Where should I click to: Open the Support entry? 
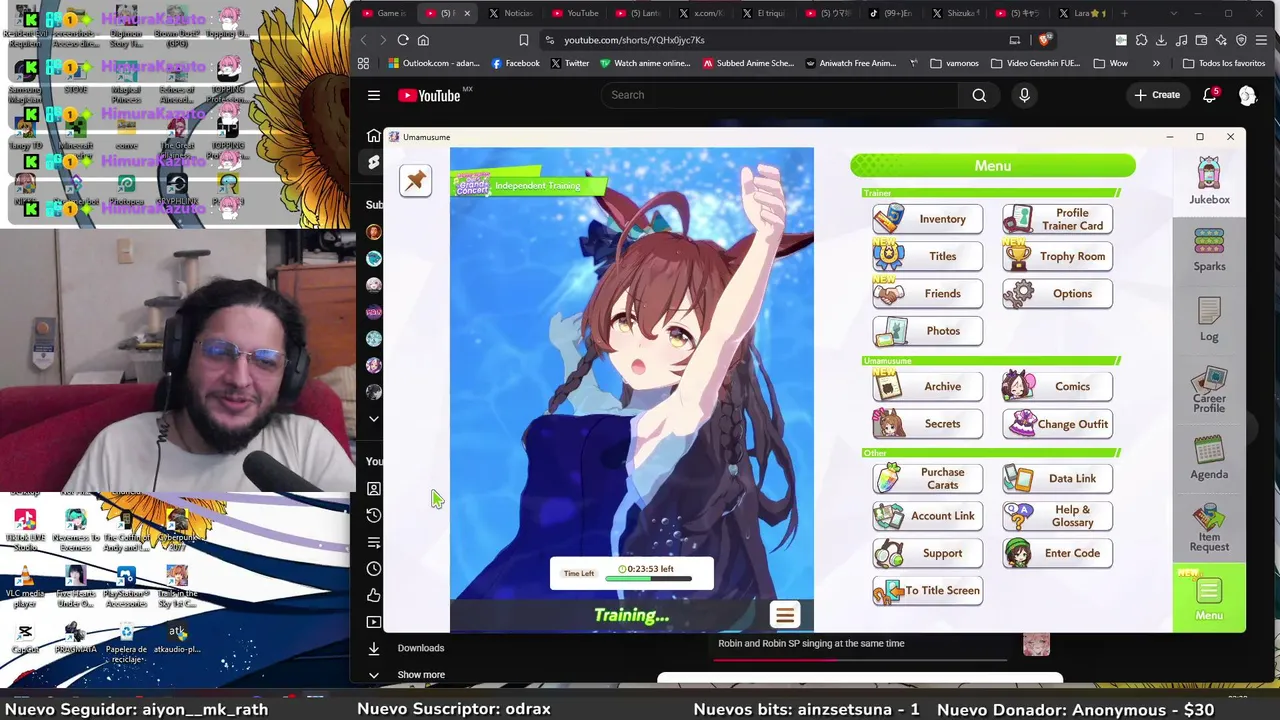927,553
